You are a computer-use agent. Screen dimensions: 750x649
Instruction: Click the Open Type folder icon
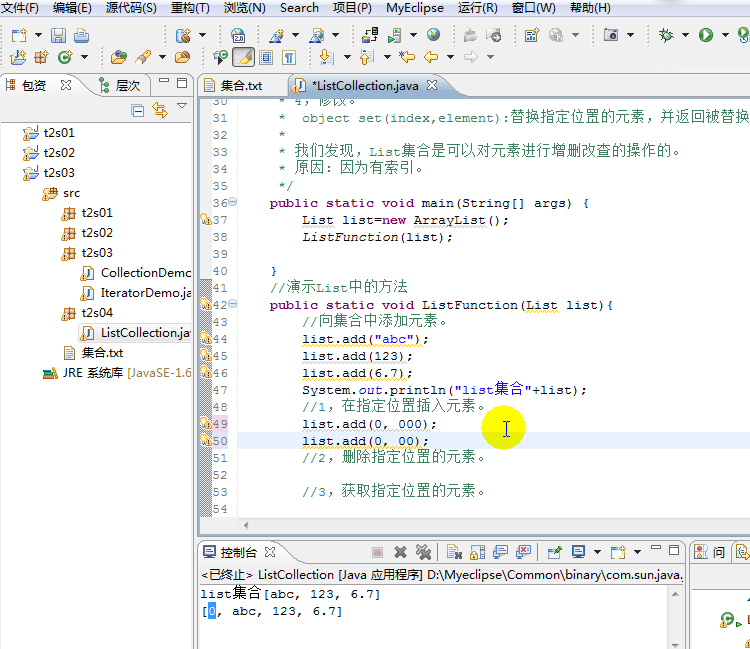point(119,57)
